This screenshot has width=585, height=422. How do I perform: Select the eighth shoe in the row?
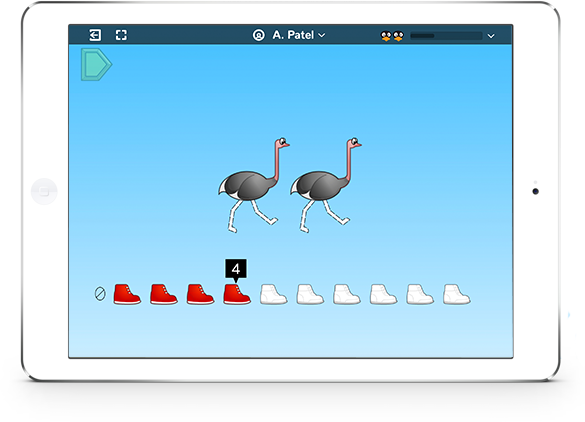383,294
